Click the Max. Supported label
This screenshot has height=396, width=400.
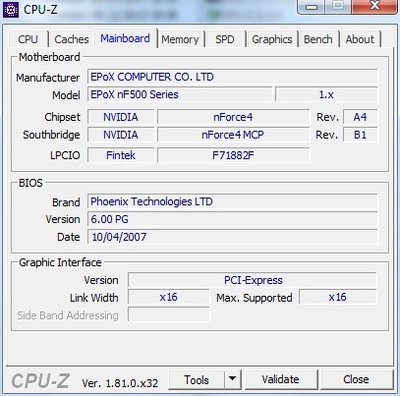pyautogui.click(x=254, y=298)
